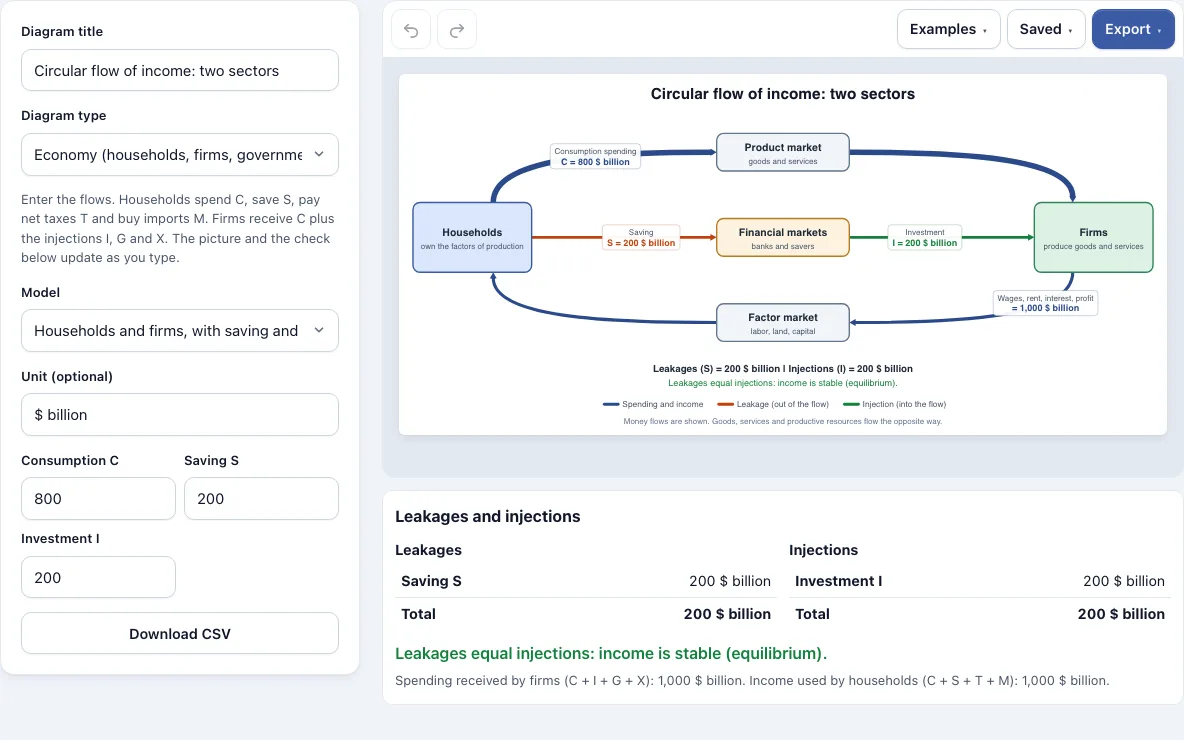Click the 'Wages, rent, interest, profit' label
Image resolution: width=1184 pixels, height=740 pixels.
click(1045, 303)
